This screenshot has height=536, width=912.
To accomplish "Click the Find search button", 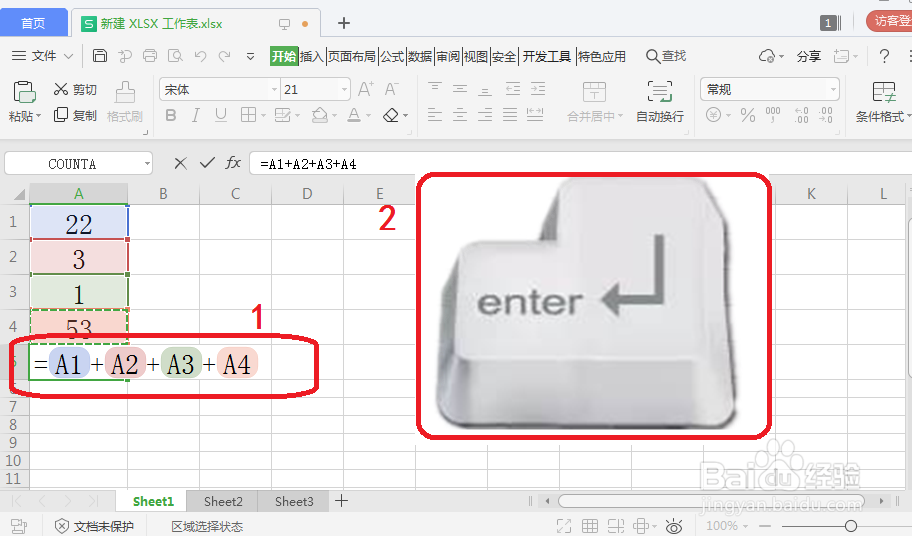I will coord(666,56).
